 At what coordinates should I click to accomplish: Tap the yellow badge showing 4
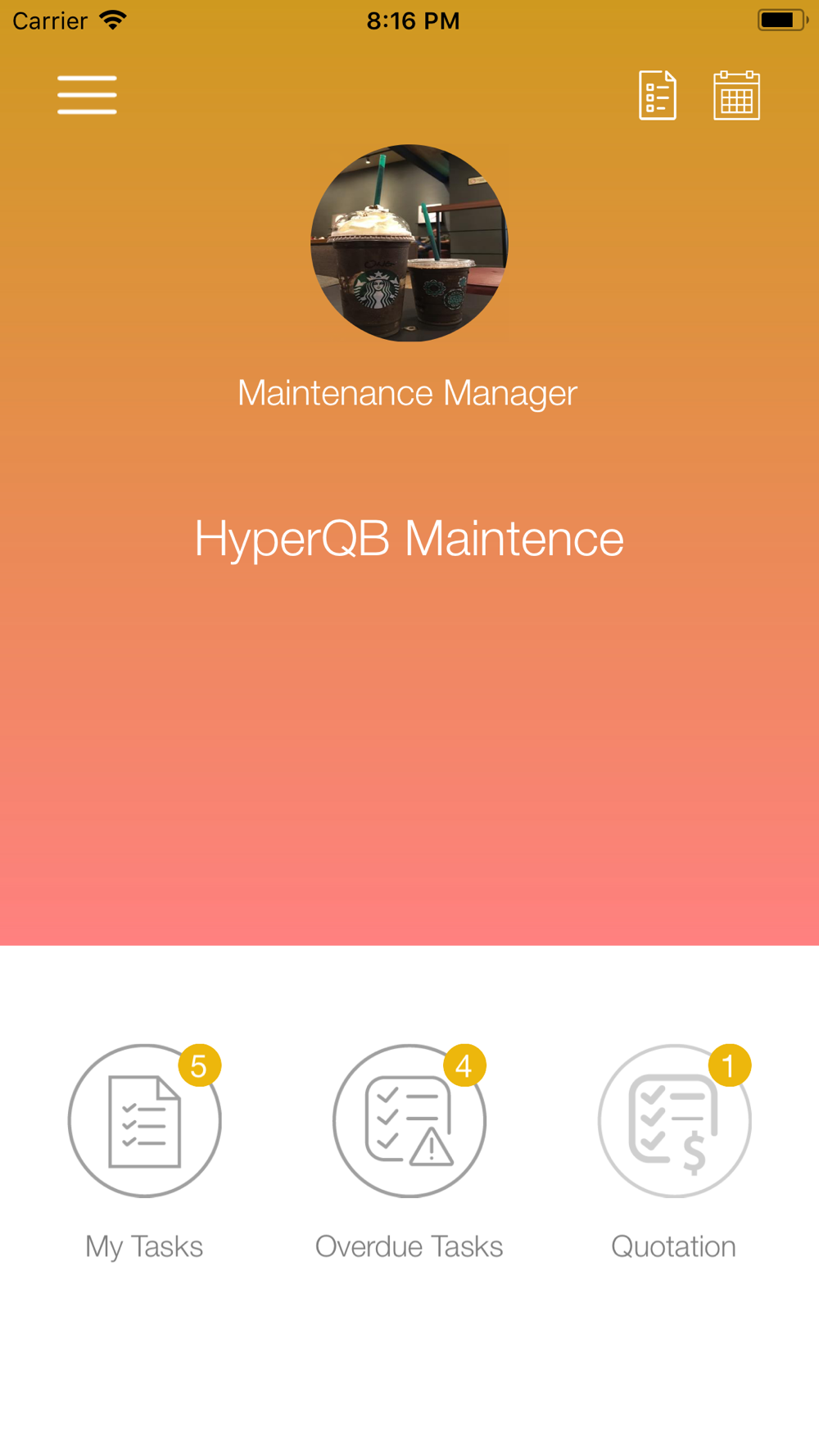click(464, 1065)
